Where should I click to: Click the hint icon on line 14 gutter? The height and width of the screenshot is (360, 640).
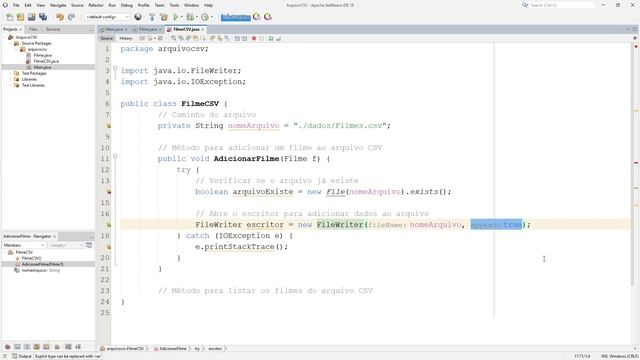(x=109, y=191)
